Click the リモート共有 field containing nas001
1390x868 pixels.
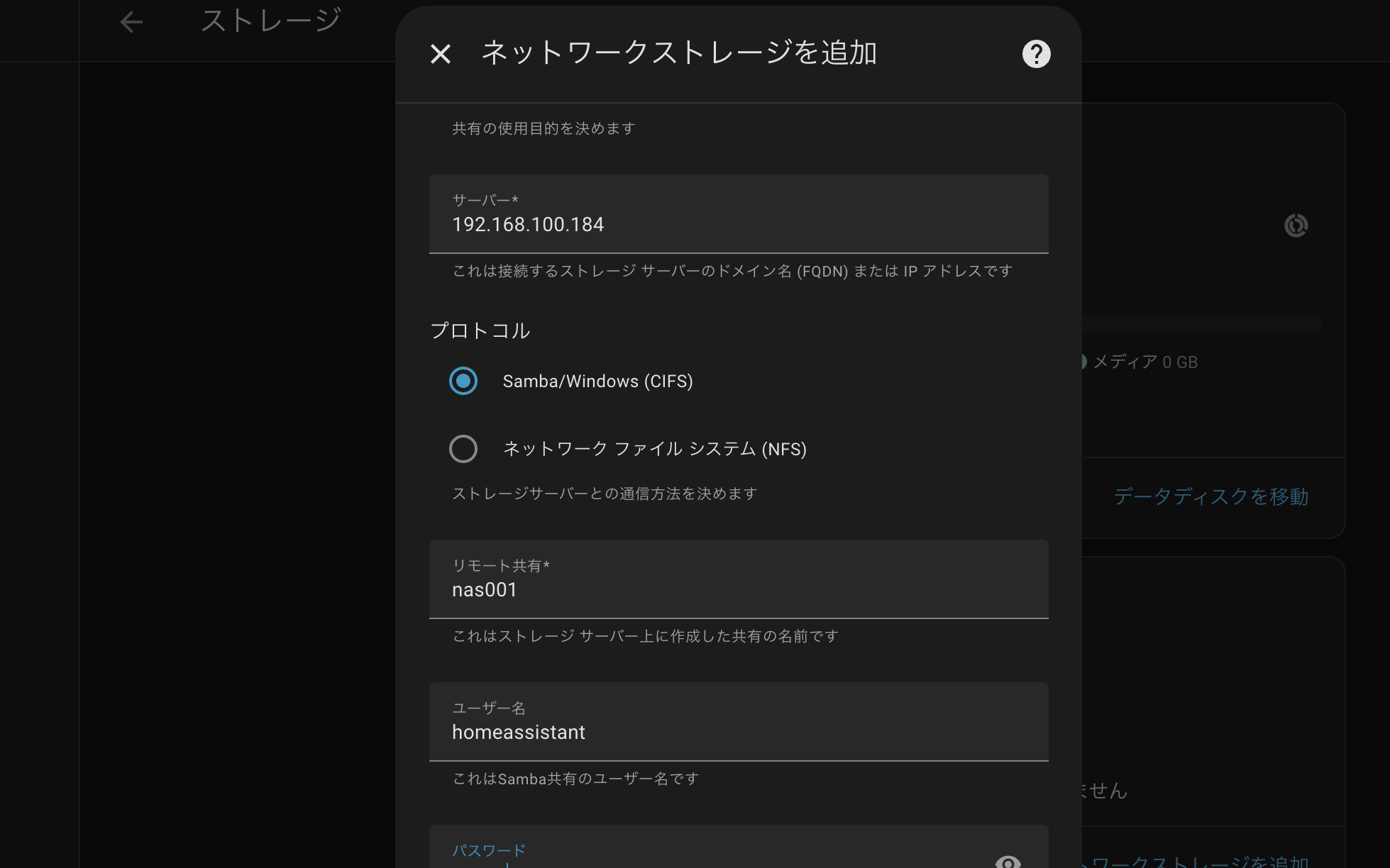tap(738, 589)
